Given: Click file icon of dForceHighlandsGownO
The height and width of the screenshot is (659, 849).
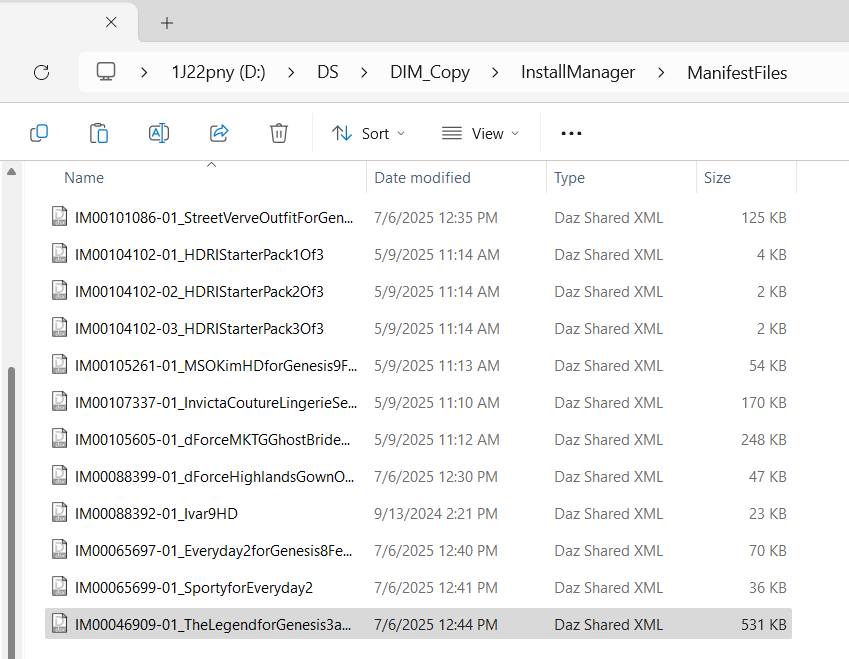Looking at the screenshot, I should coord(60,475).
